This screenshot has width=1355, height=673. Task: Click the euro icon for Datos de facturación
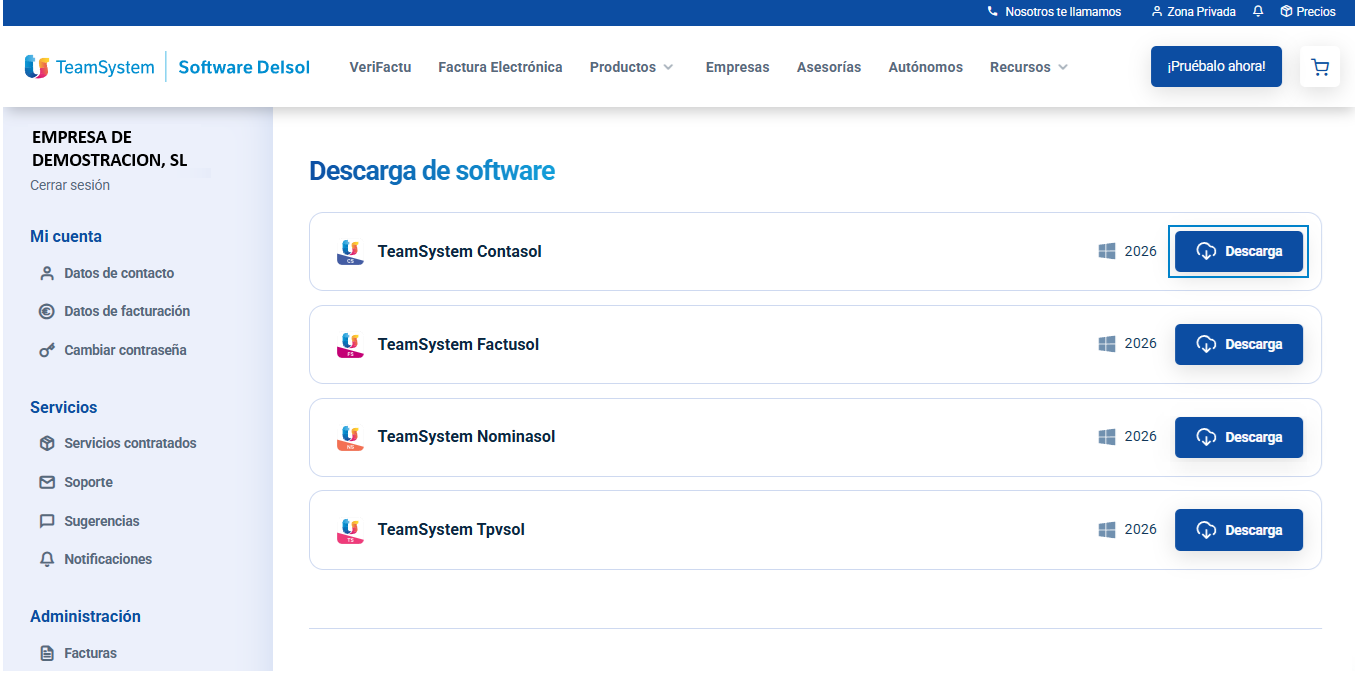click(47, 311)
